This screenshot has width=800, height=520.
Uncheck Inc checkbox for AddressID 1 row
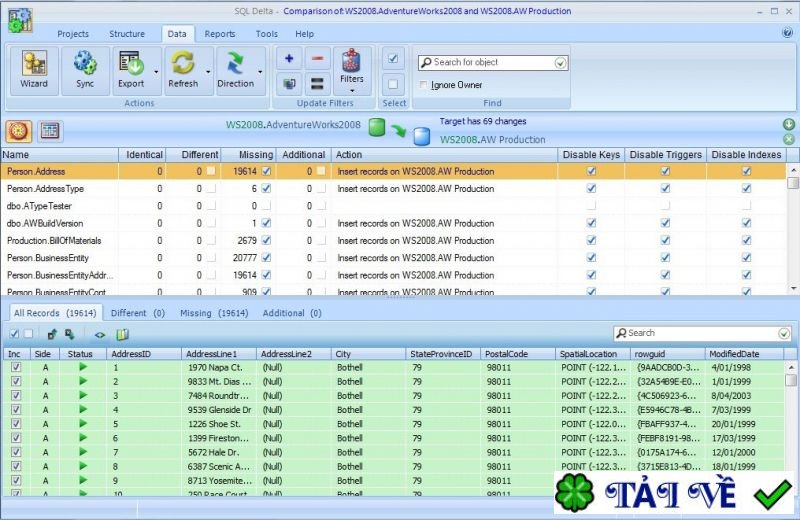click(15, 367)
